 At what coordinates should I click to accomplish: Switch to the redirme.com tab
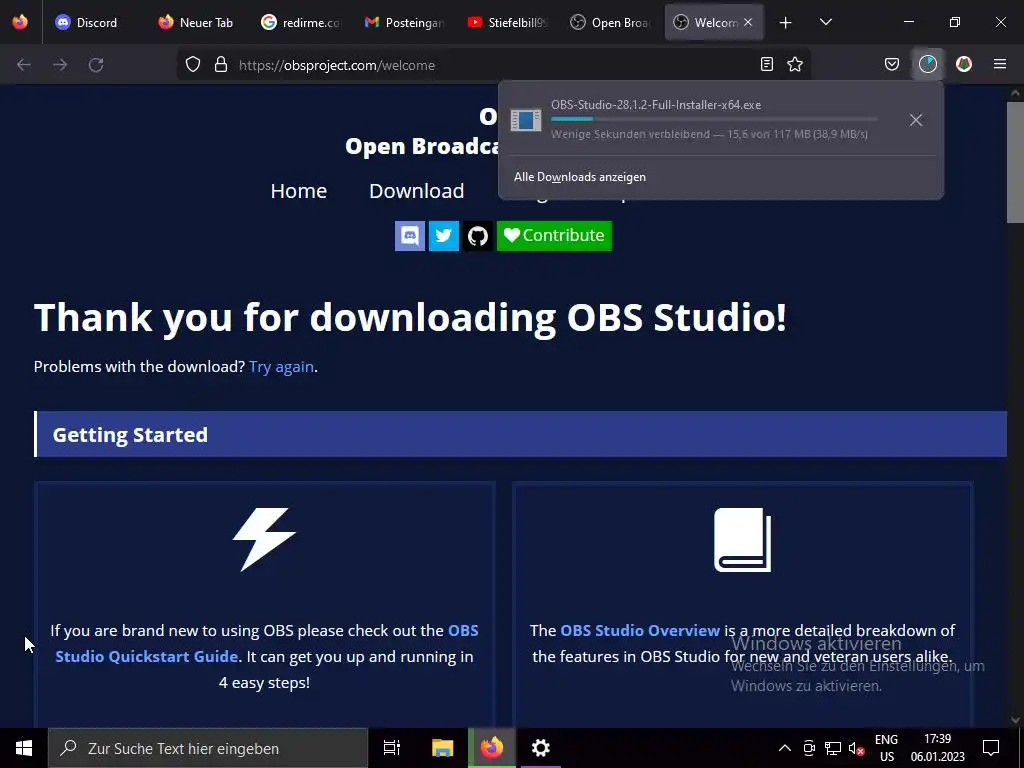click(x=300, y=22)
